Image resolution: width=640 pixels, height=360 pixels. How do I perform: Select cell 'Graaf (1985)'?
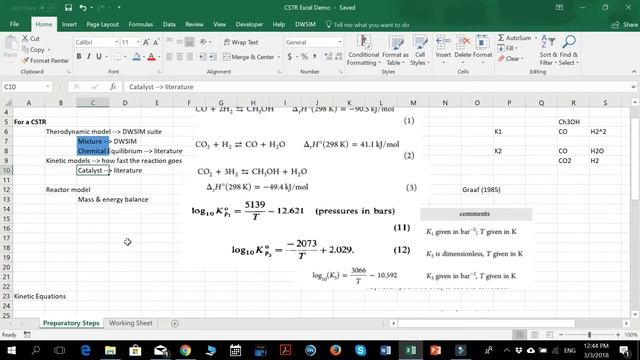tap(481, 189)
